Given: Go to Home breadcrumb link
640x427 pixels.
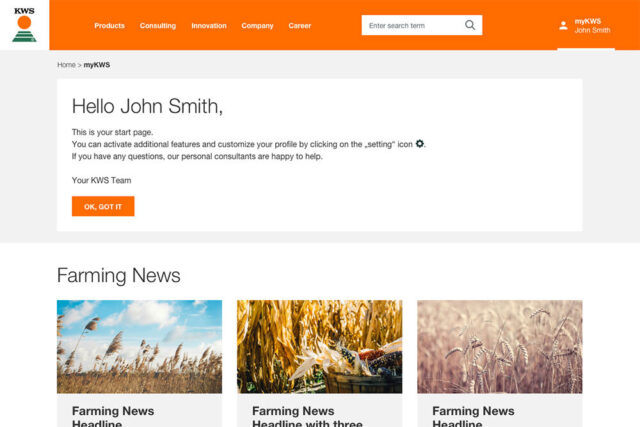Looking at the screenshot, I should (x=66, y=65).
